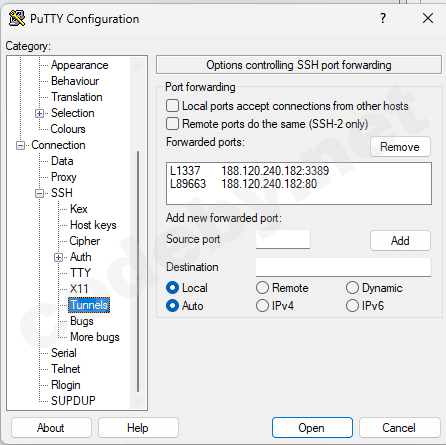Open the Host keys category
This screenshot has width=446, height=445.
coord(93,225)
